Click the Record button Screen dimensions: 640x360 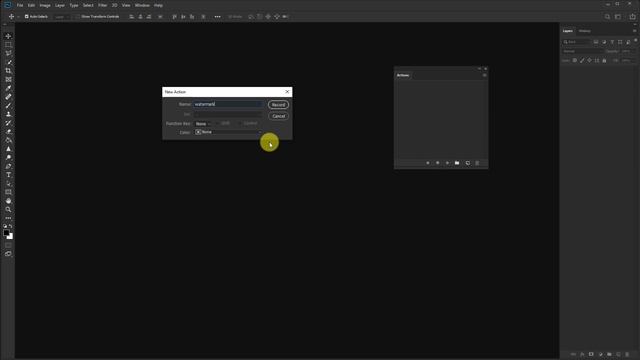(278, 105)
